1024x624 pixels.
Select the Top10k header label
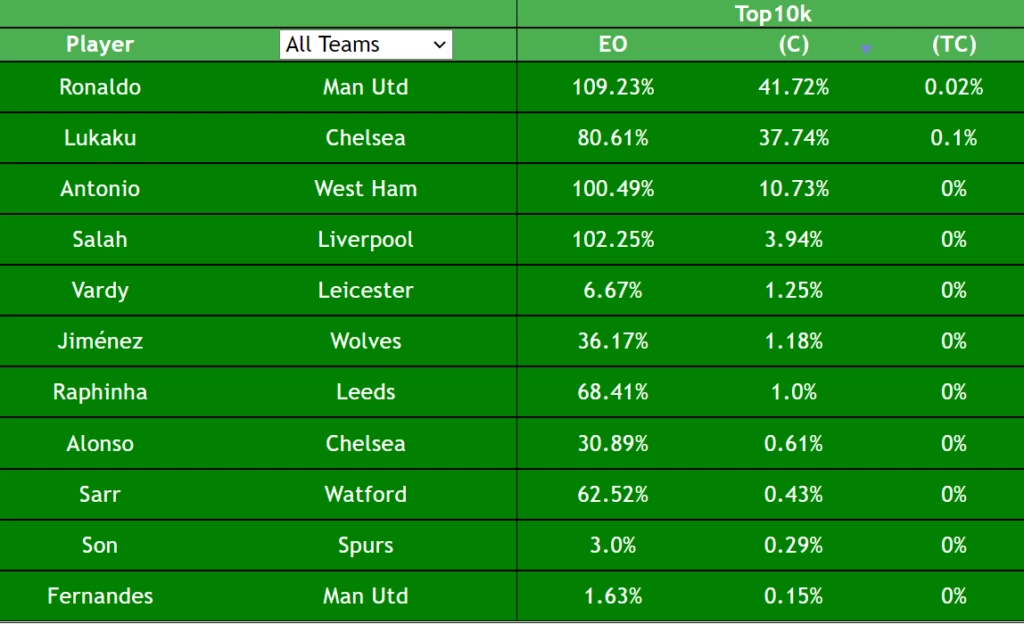coord(773,14)
